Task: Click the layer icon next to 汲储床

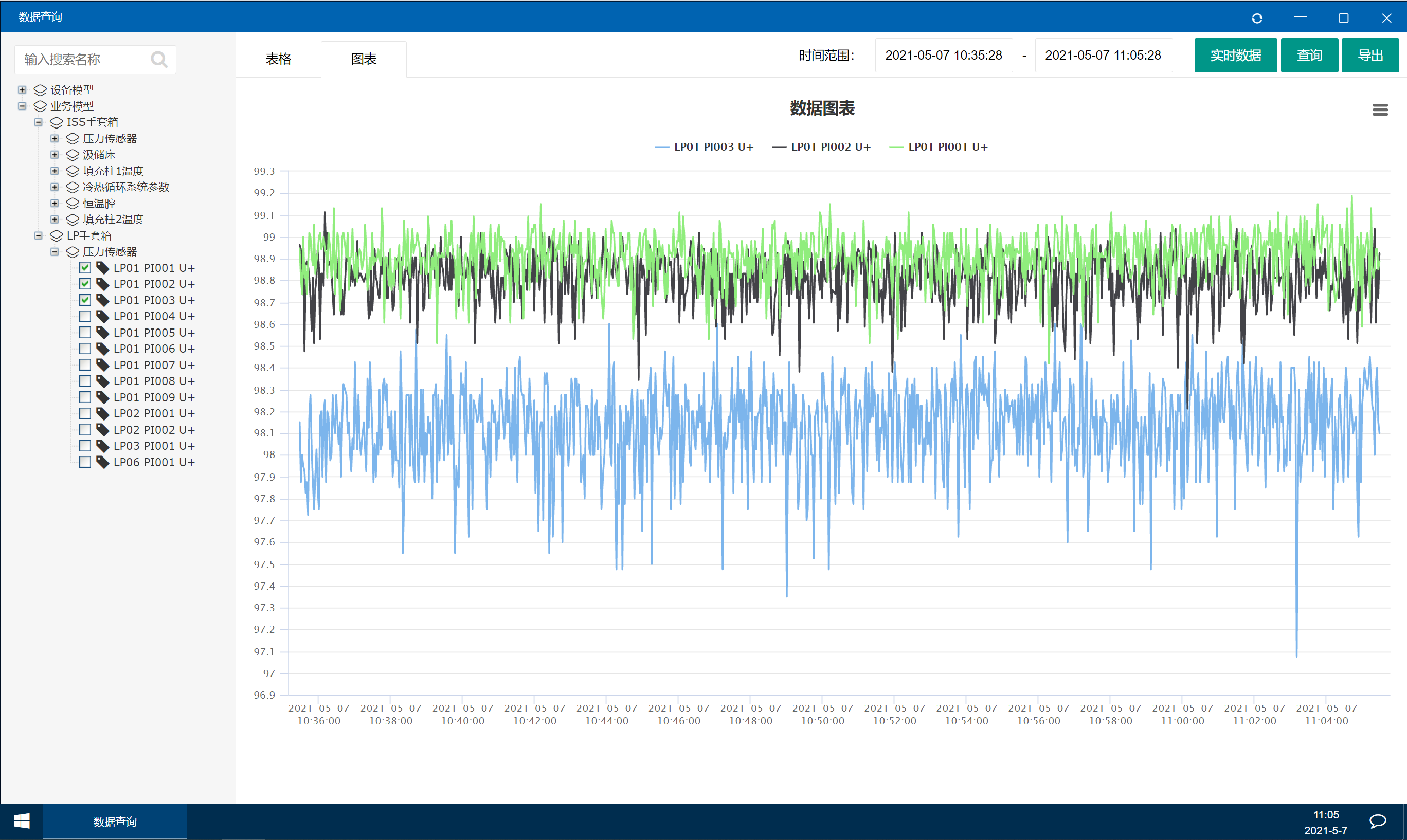Action: pyautogui.click(x=73, y=155)
